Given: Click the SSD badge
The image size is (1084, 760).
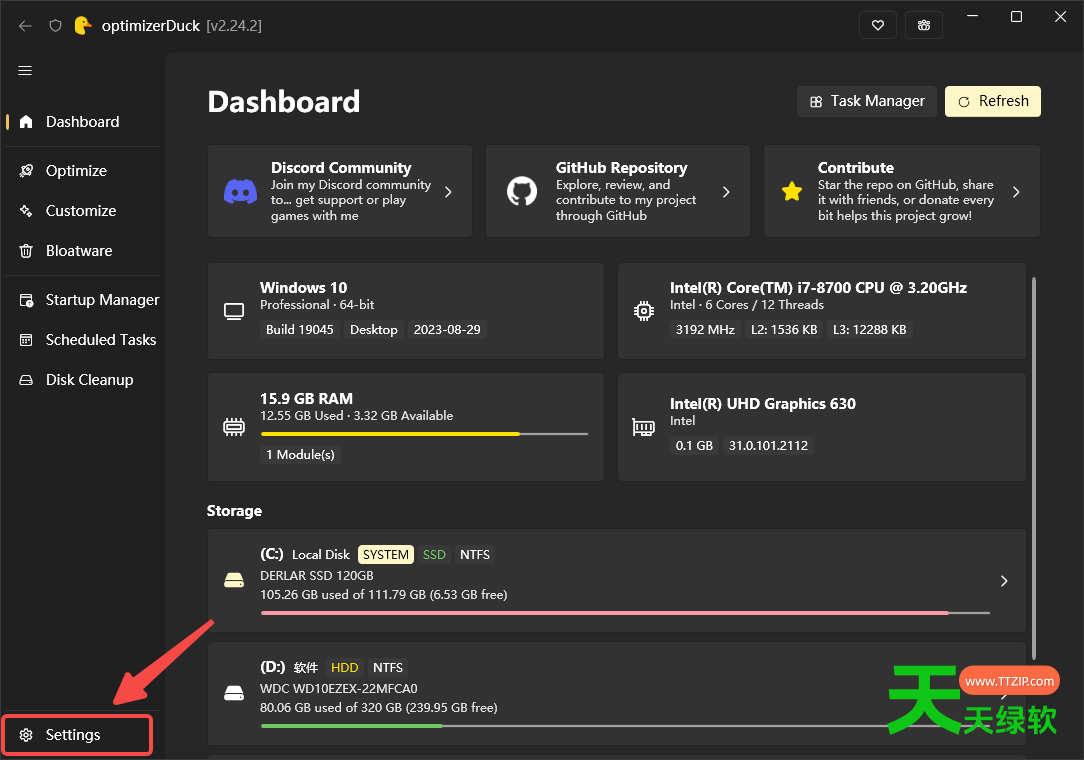Looking at the screenshot, I should (434, 555).
